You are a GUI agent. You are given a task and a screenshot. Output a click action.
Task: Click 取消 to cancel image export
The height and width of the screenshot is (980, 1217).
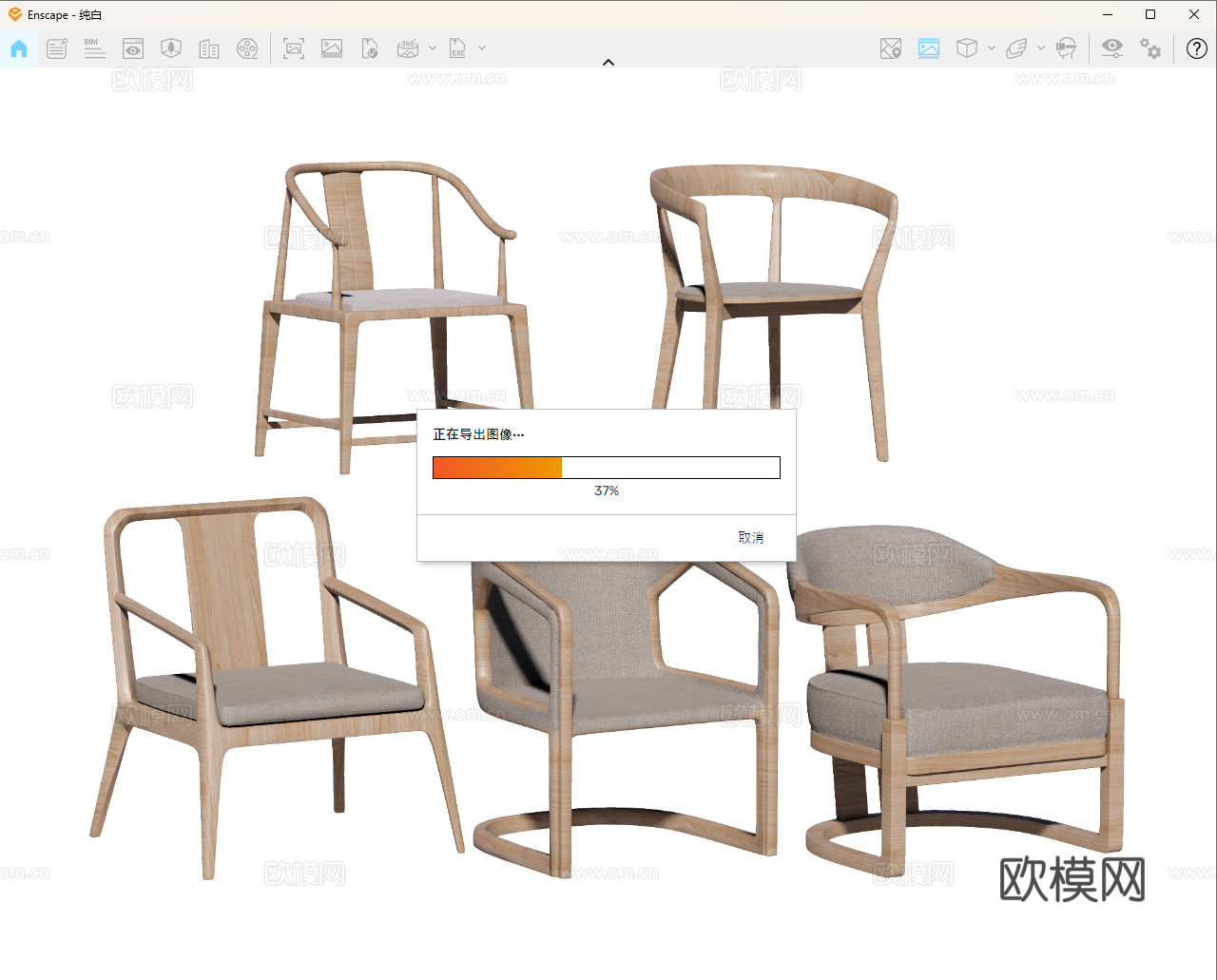point(750,538)
